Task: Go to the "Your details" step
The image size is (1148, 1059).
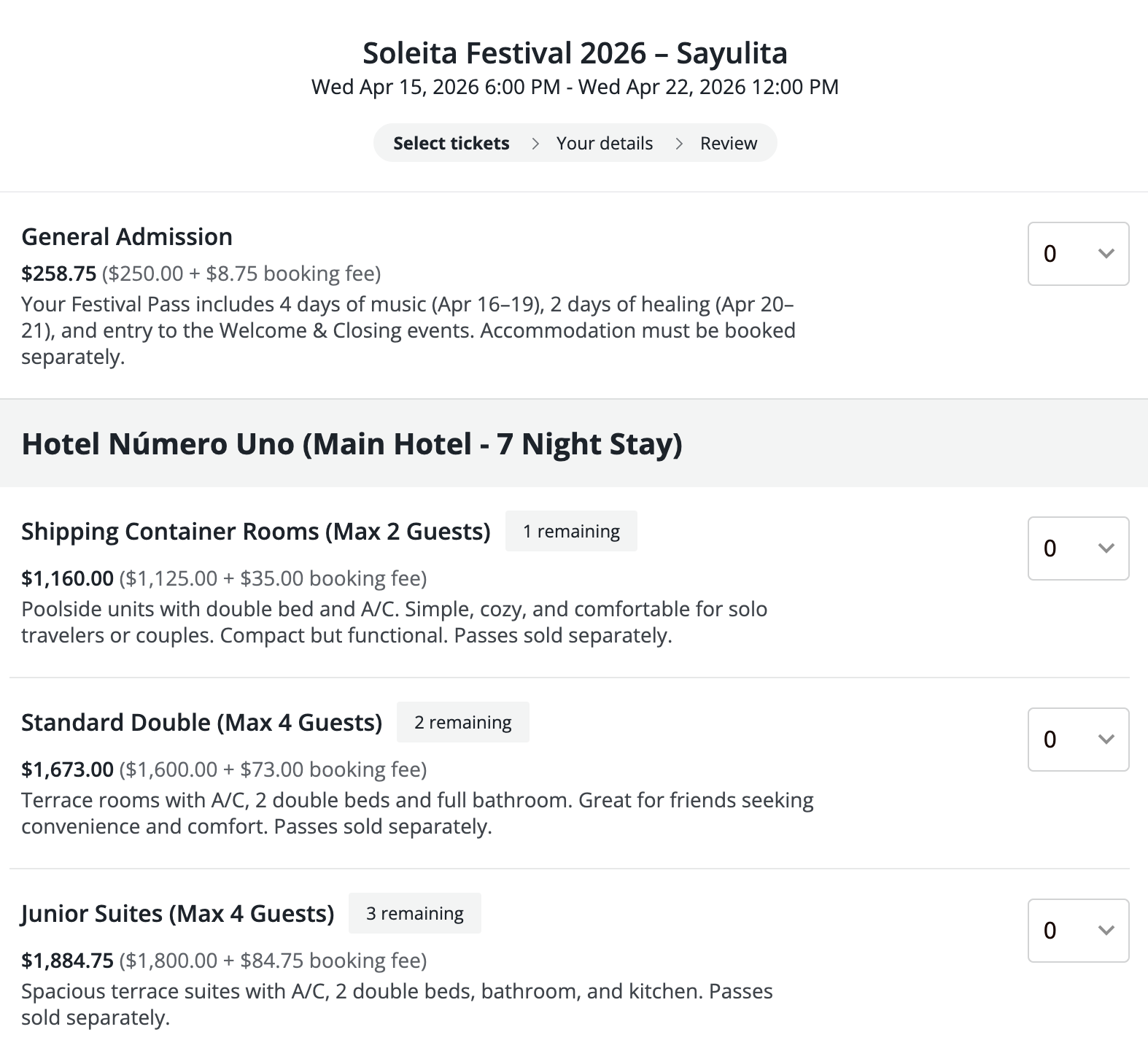Action: click(x=604, y=144)
